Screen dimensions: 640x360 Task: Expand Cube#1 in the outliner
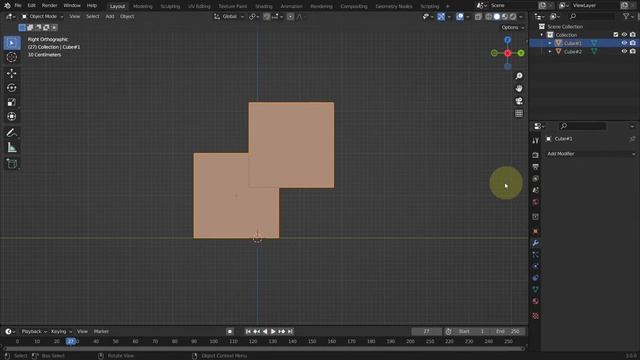coord(550,43)
